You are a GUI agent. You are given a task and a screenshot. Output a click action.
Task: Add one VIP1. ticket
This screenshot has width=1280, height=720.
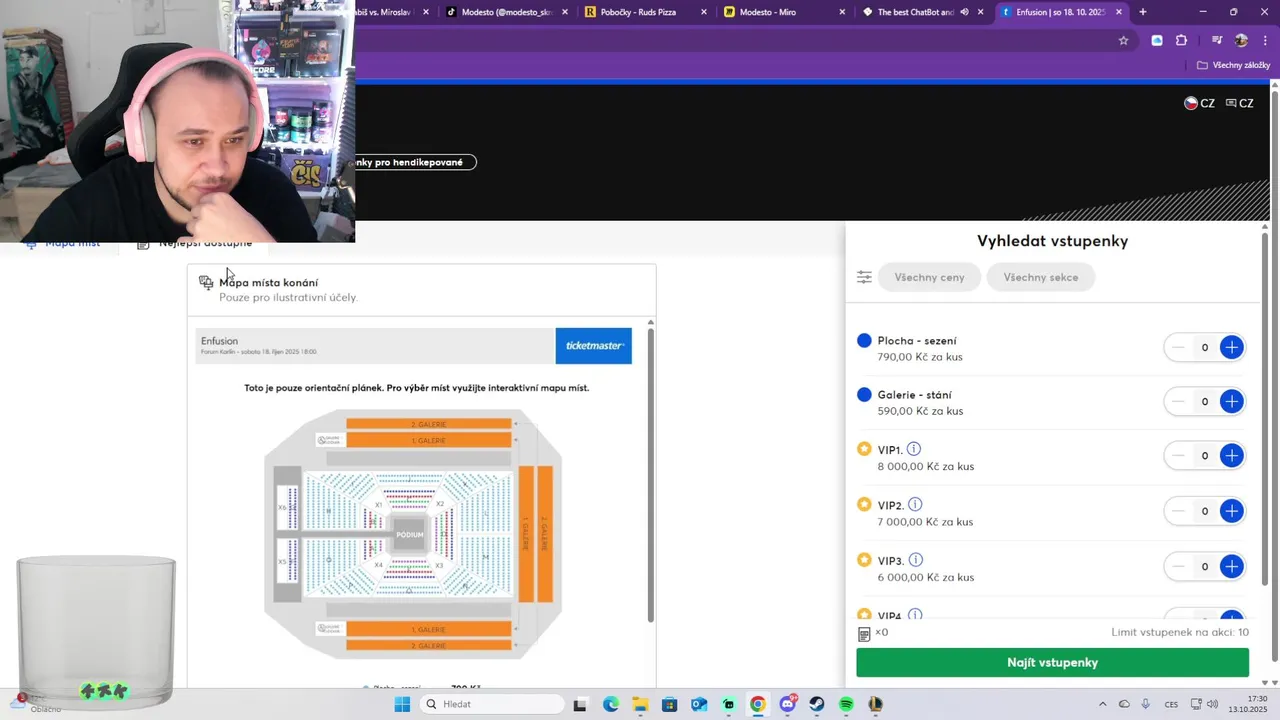pos(1231,455)
